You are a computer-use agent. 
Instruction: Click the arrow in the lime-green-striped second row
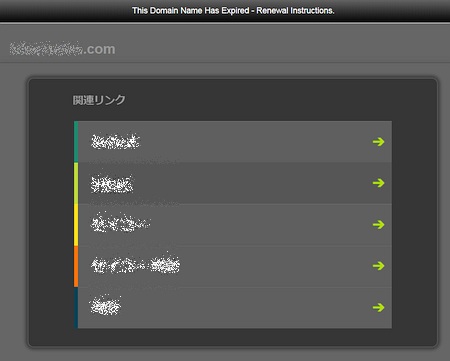click(x=378, y=183)
